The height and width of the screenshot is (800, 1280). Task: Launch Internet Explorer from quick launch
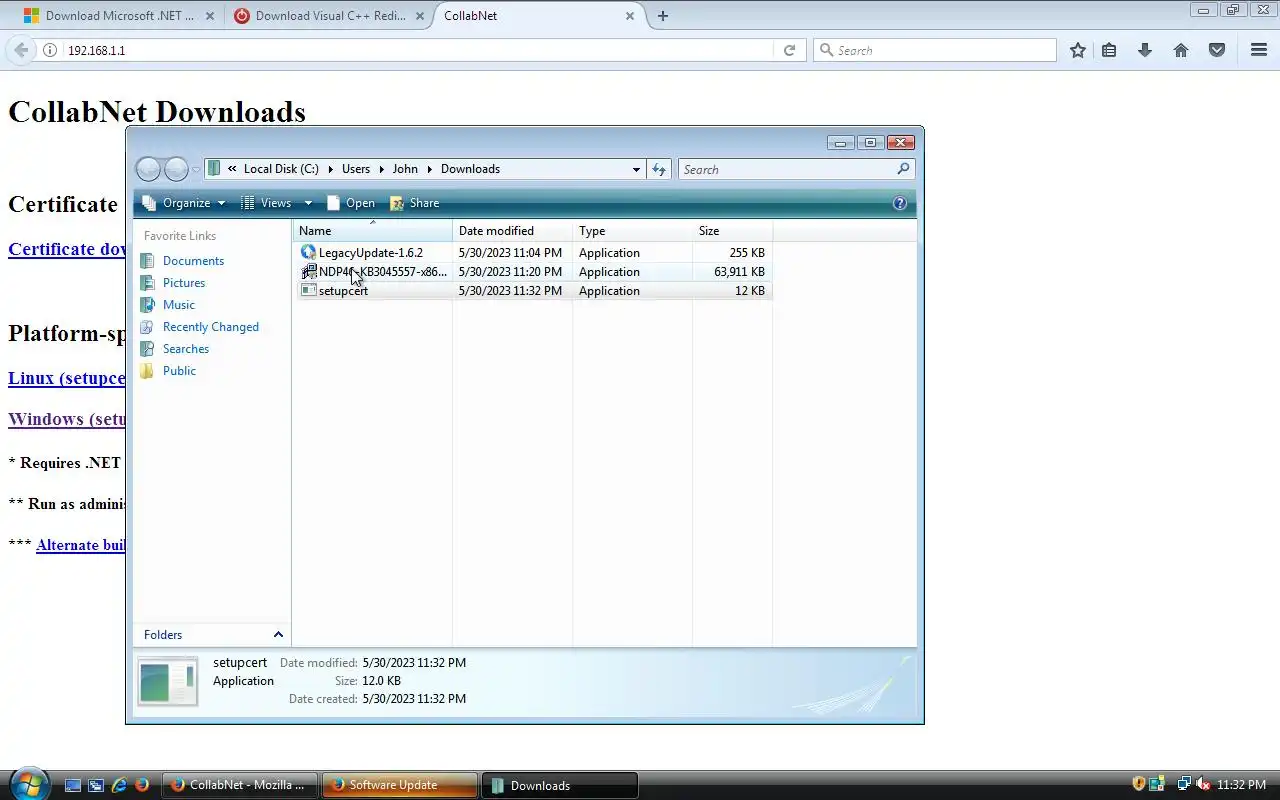[119, 785]
